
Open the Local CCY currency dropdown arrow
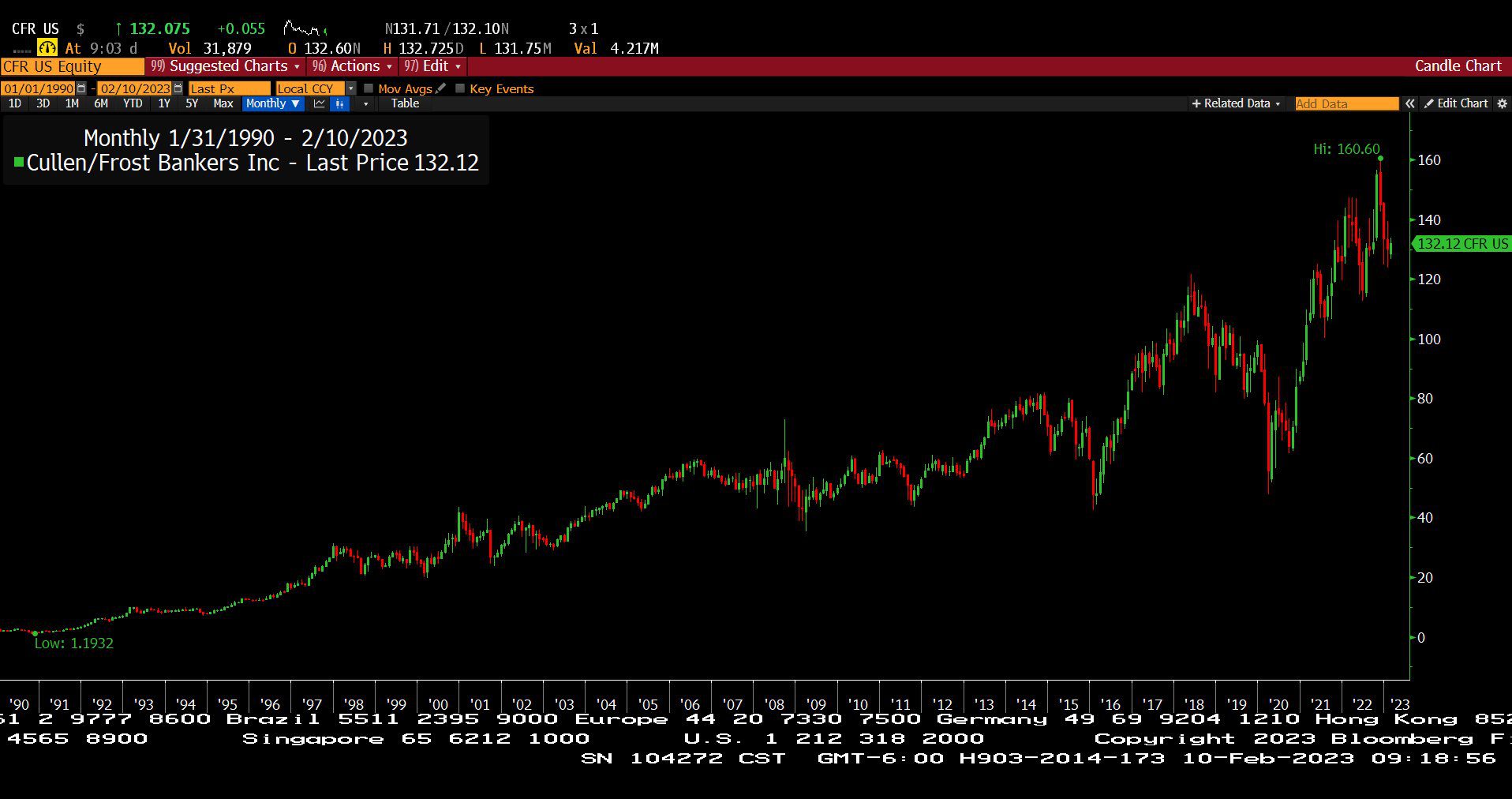(x=351, y=88)
